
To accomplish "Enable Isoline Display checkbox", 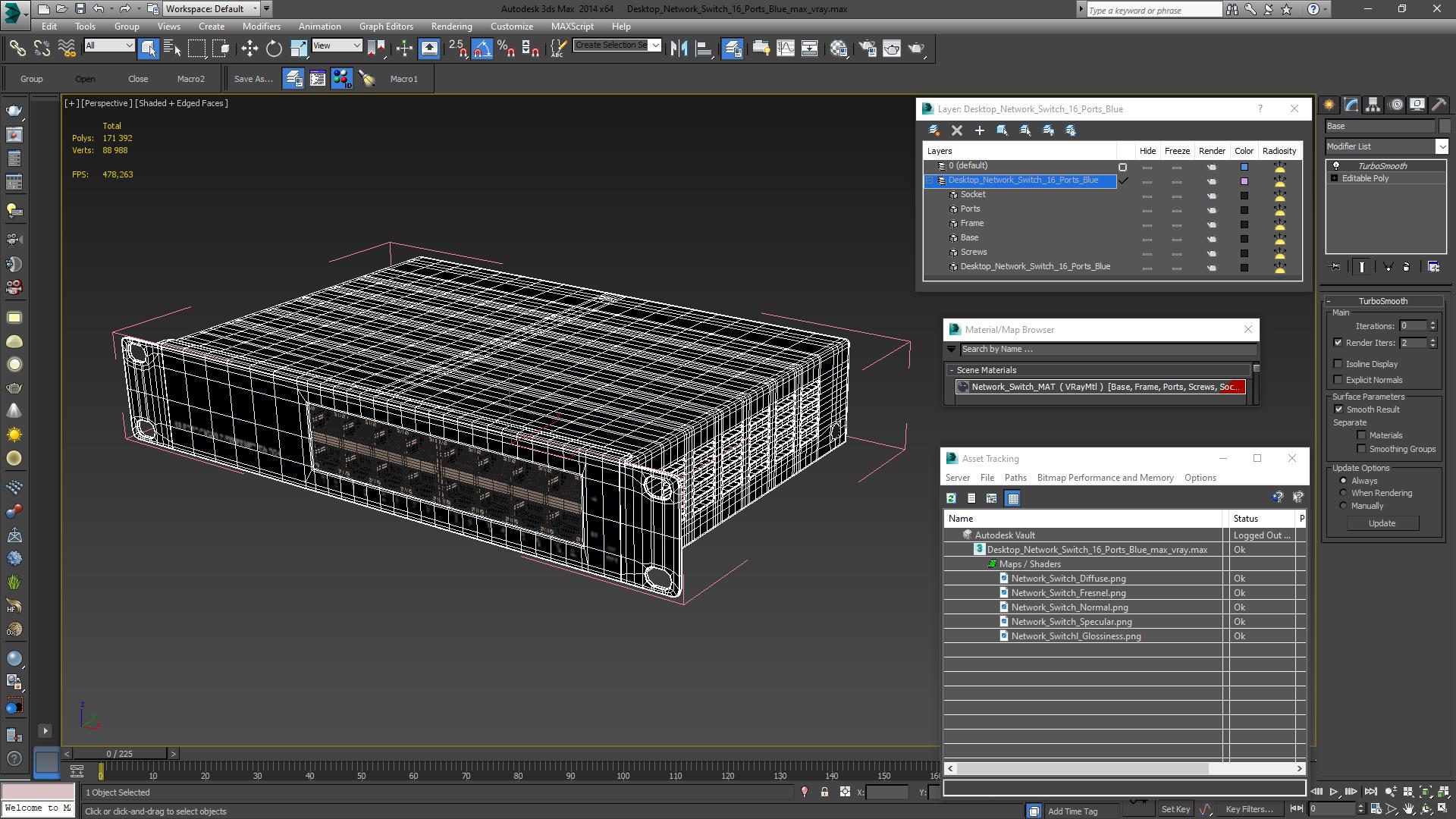I will pyautogui.click(x=1338, y=364).
